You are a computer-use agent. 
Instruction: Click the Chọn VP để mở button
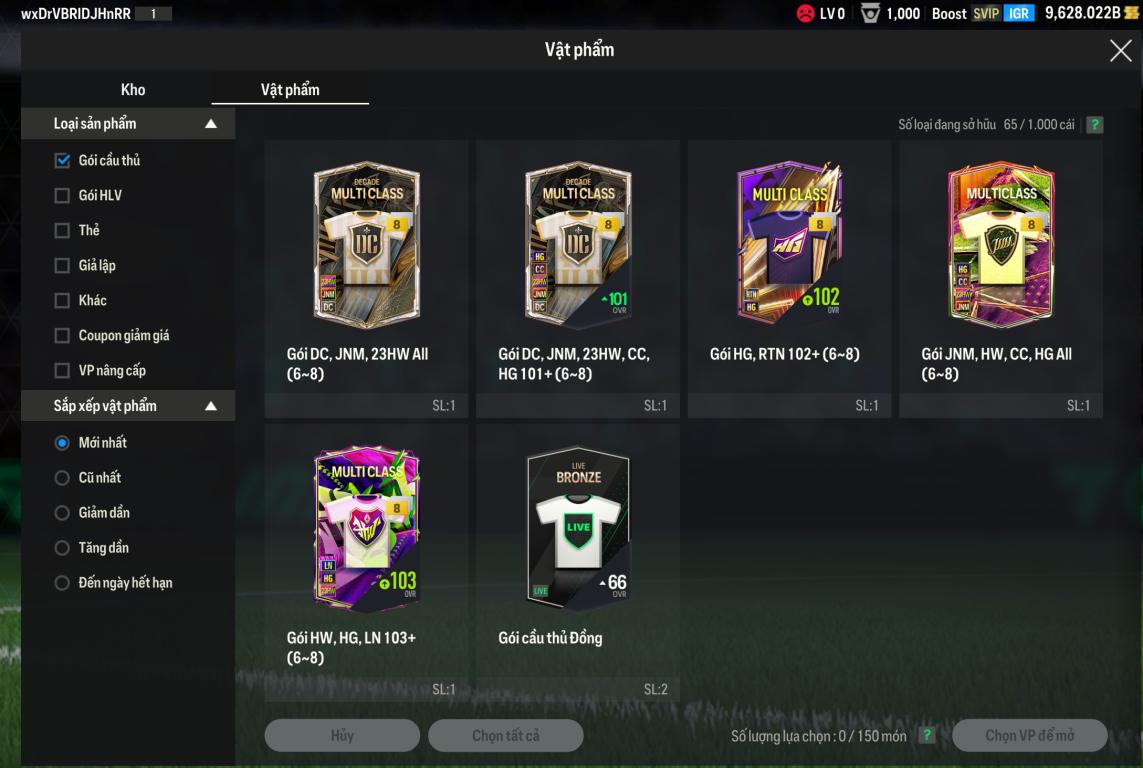[x=1029, y=735]
